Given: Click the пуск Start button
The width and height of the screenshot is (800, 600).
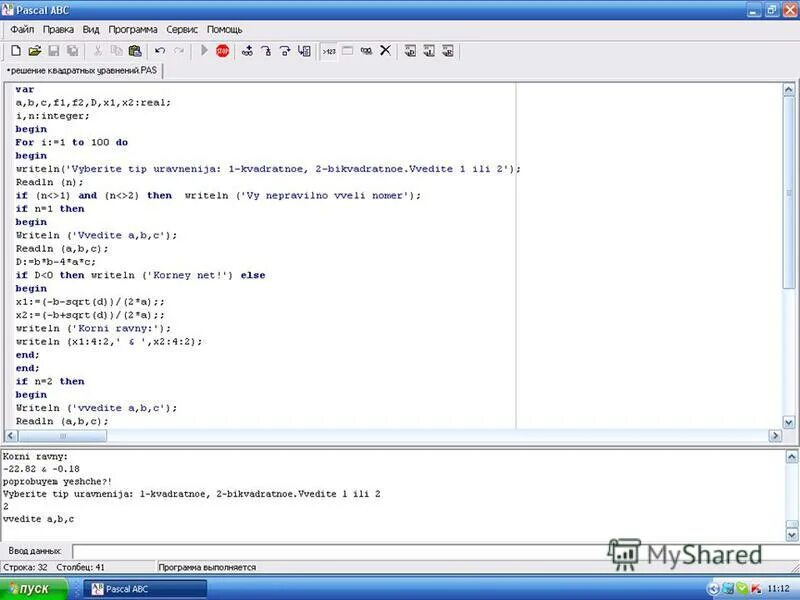Looking at the screenshot, I should coord(34,589).
